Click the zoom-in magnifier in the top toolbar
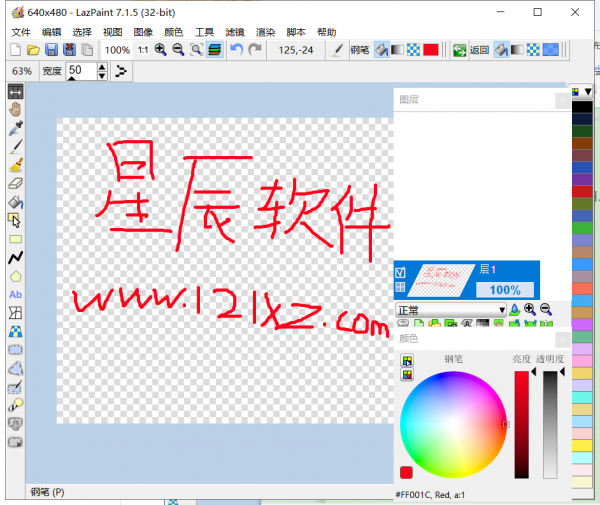The width and height of the screenshot is (600, 505). click(160, 50)
